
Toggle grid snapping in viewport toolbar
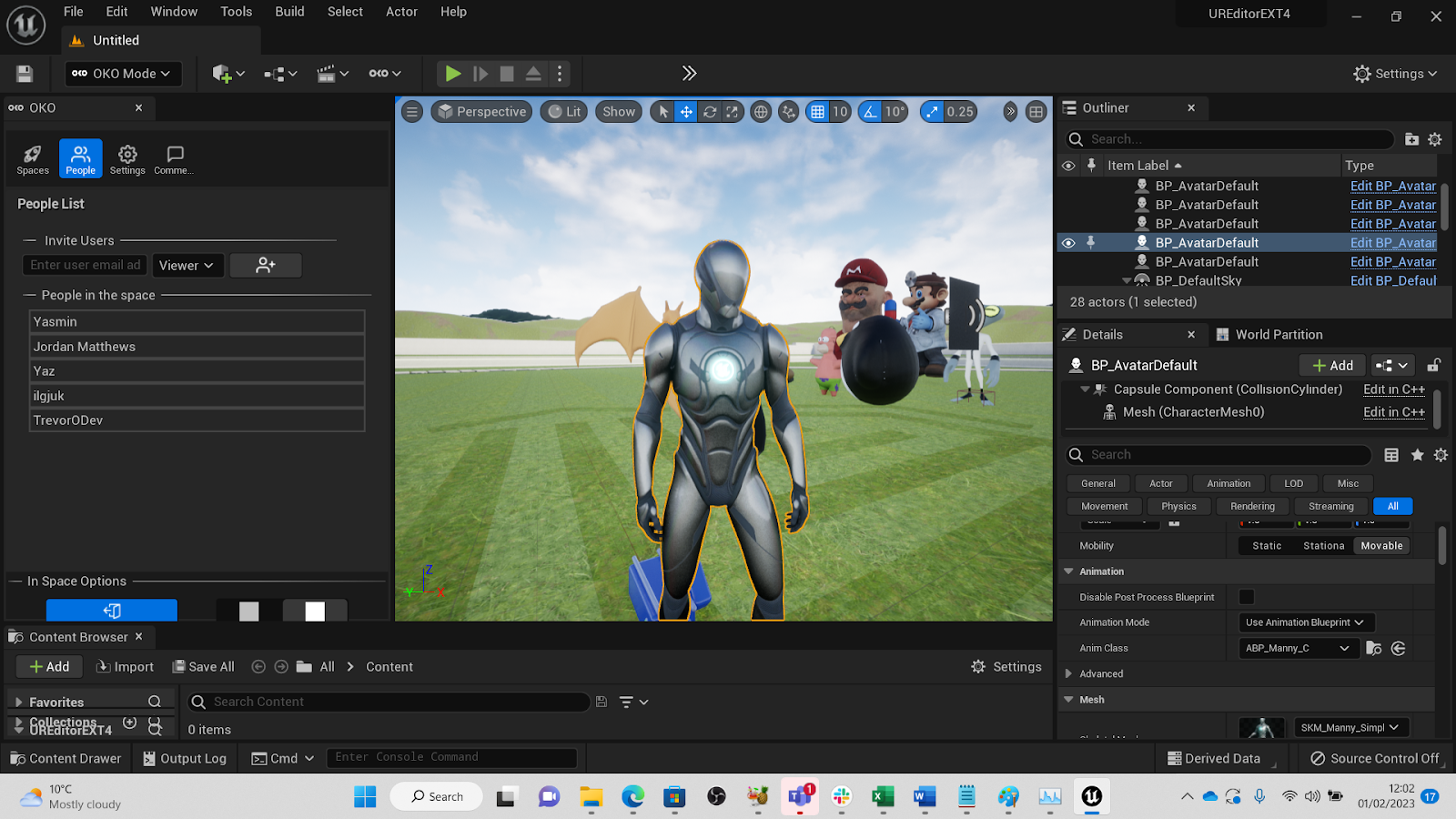point(817,112)
